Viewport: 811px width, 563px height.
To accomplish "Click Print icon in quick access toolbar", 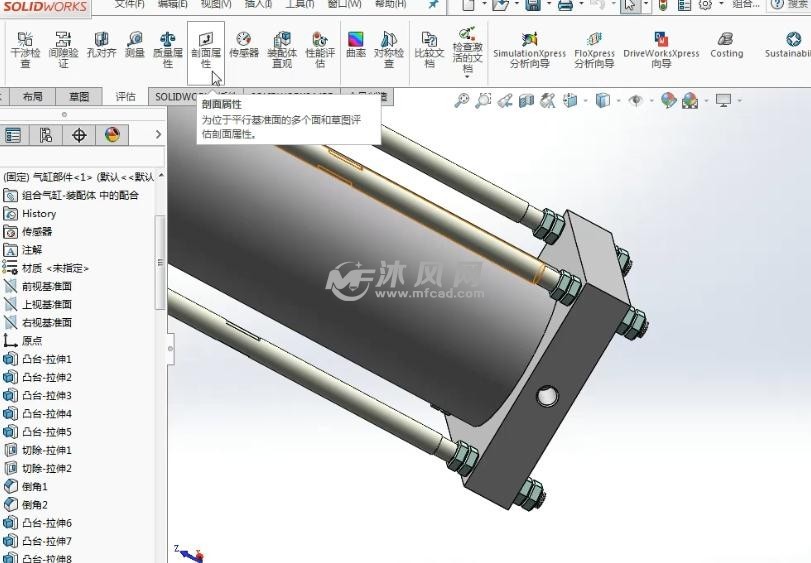I will [x=566, y=5].
